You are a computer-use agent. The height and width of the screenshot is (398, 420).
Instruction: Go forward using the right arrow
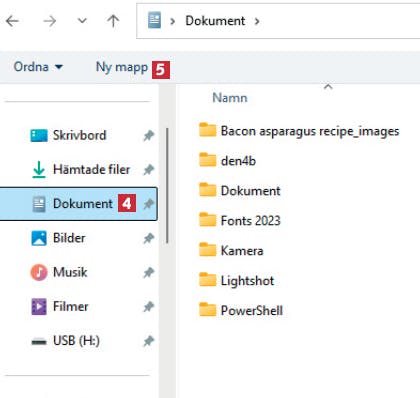(x=50, y=21)
